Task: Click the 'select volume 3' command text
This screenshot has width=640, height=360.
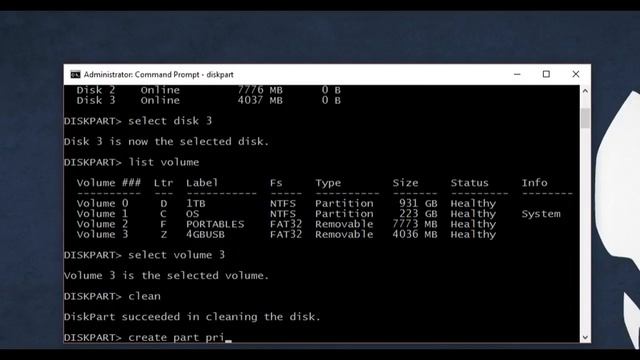Action: (x=176, y=255)
